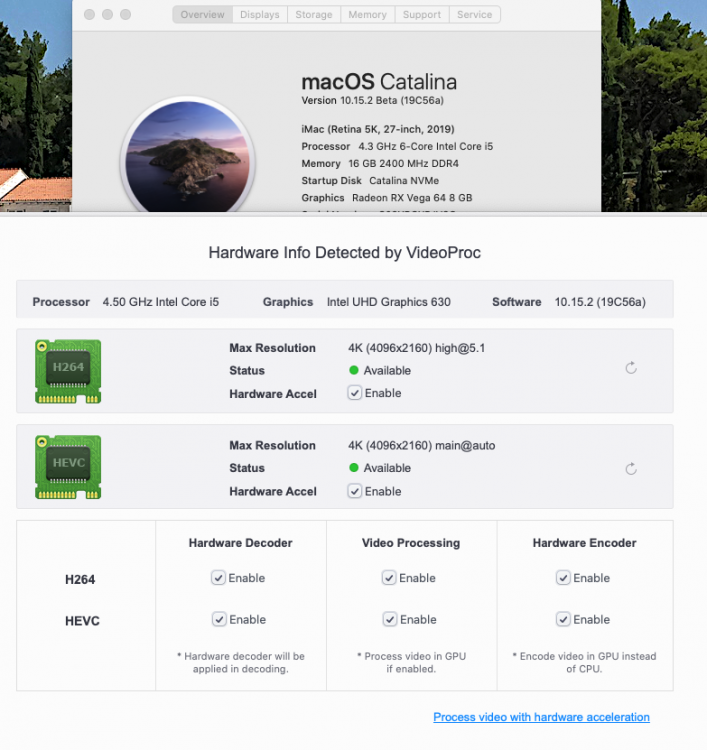Select the Overview tab
707x750 pixels.
(x=202, y=14)
